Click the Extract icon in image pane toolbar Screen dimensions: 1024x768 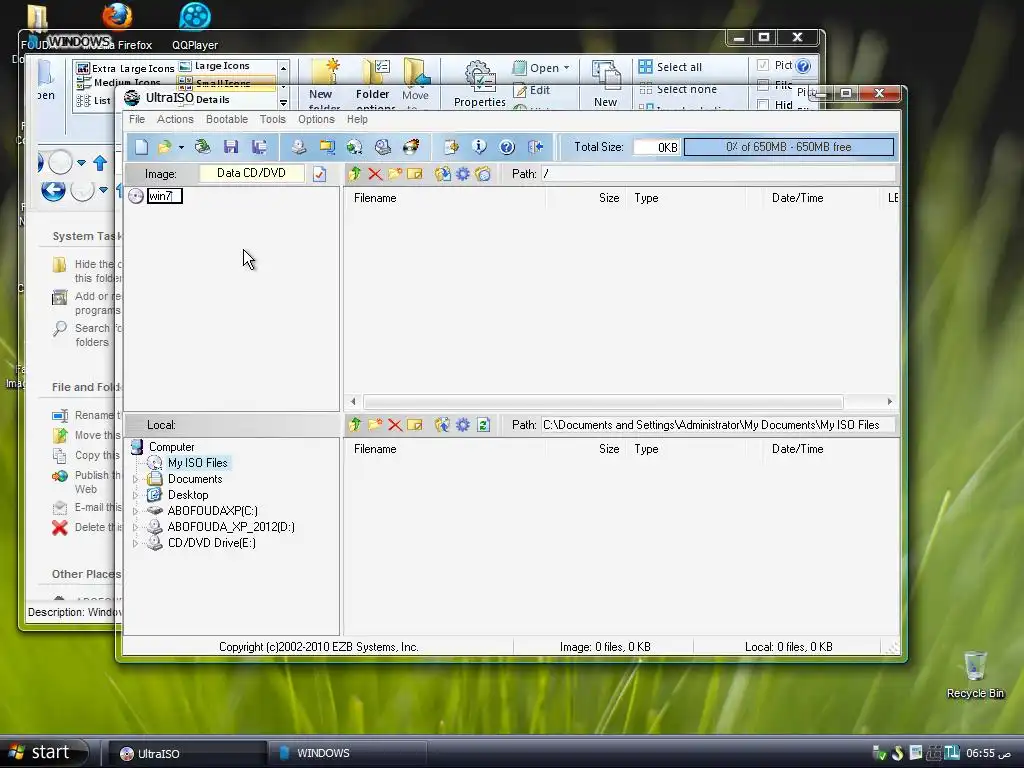point(443,174)
